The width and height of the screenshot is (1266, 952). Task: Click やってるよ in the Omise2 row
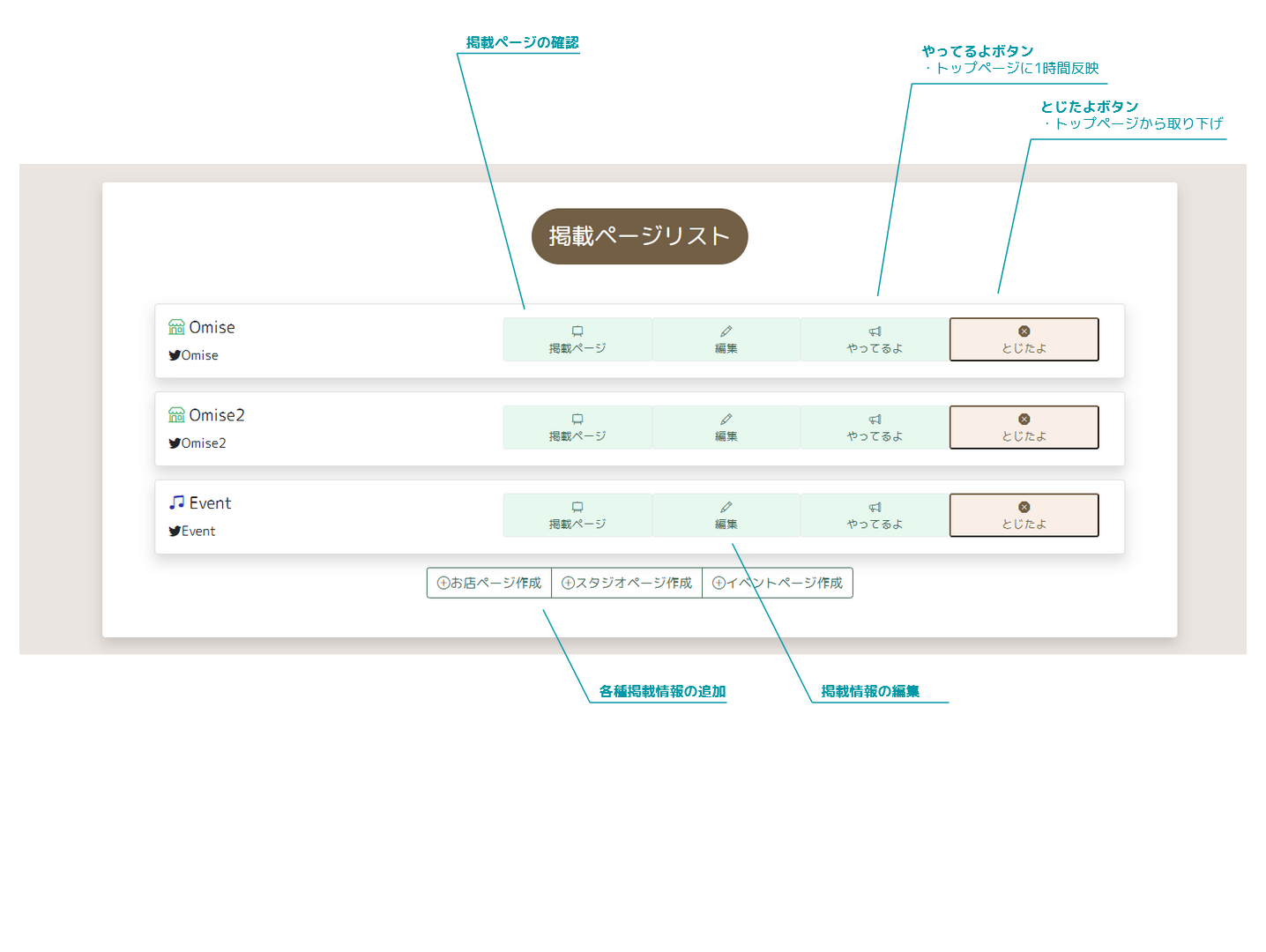(875, 428)
